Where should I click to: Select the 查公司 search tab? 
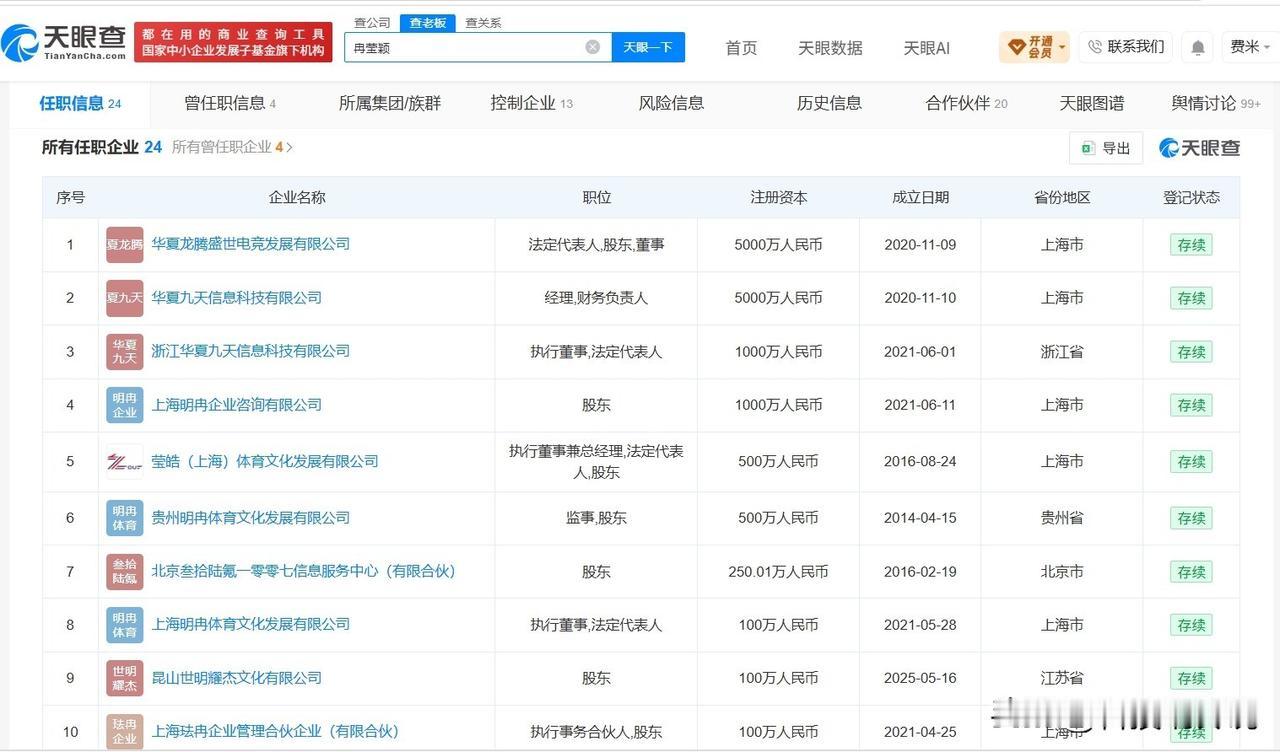372,22
